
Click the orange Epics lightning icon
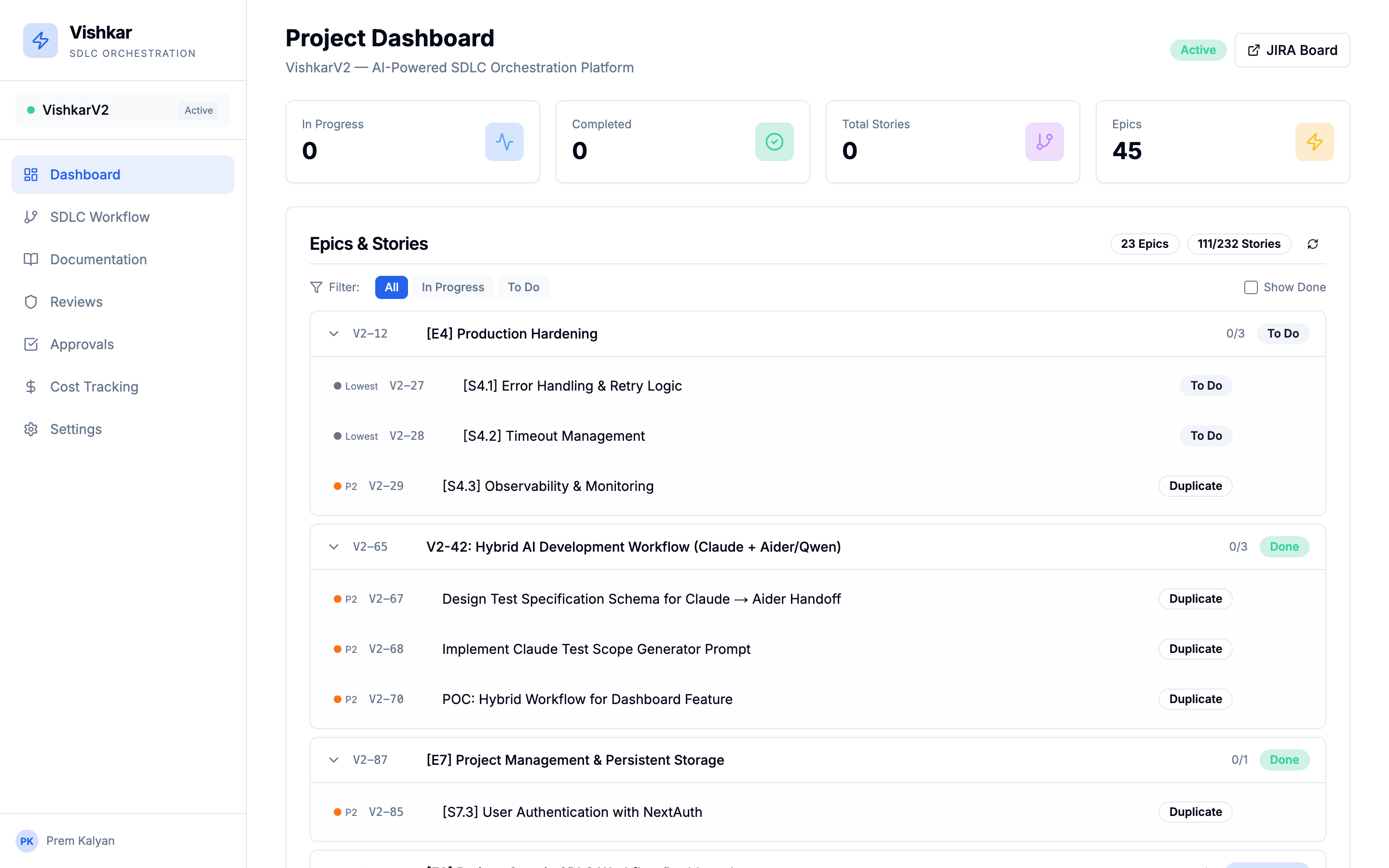1314,142
